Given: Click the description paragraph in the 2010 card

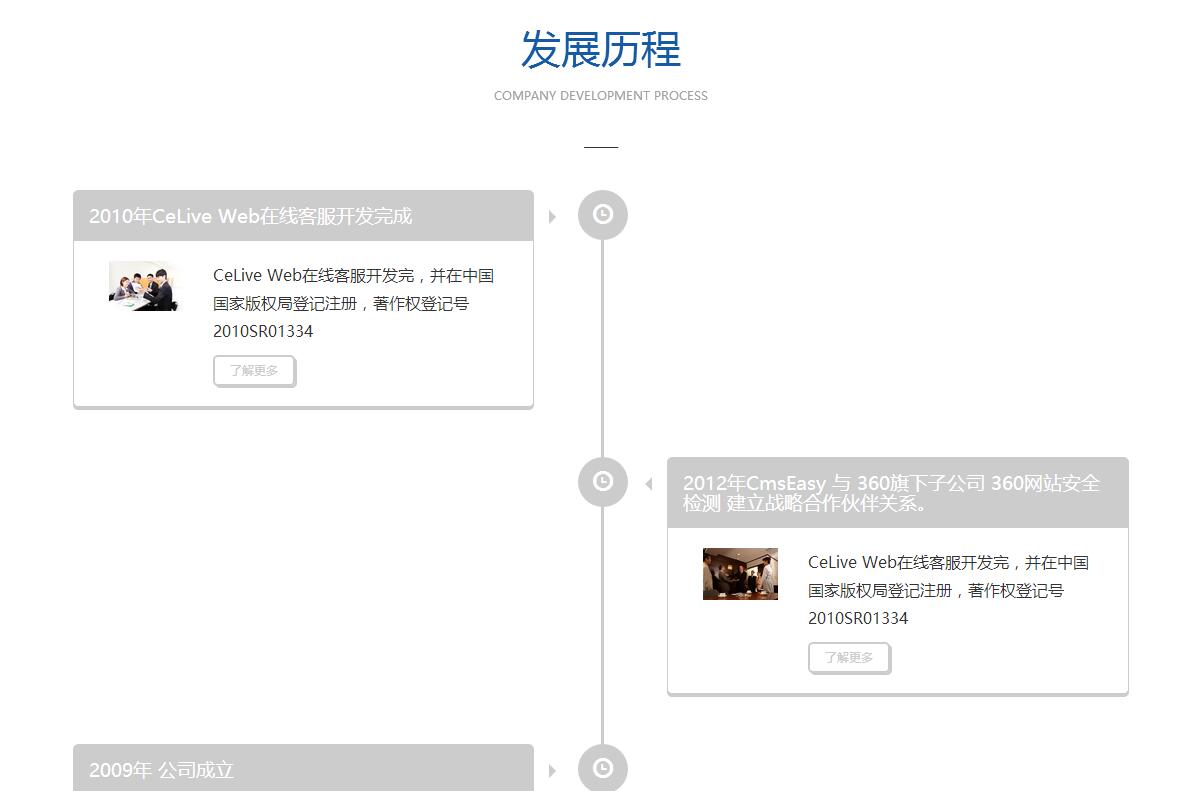Looking at the screenshot, I should [x=353, y=303].
